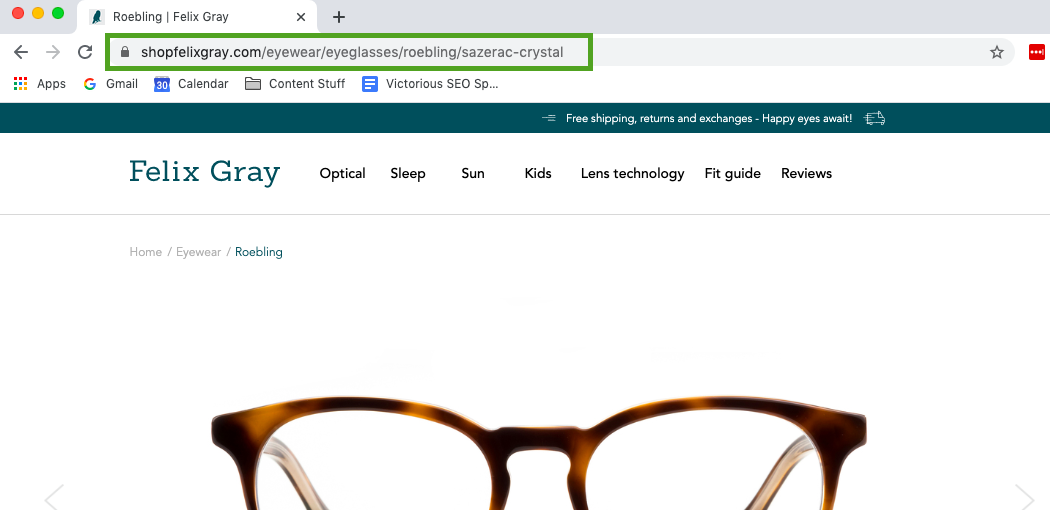Bookmark this page with the star icon

(x=996, y=52)
